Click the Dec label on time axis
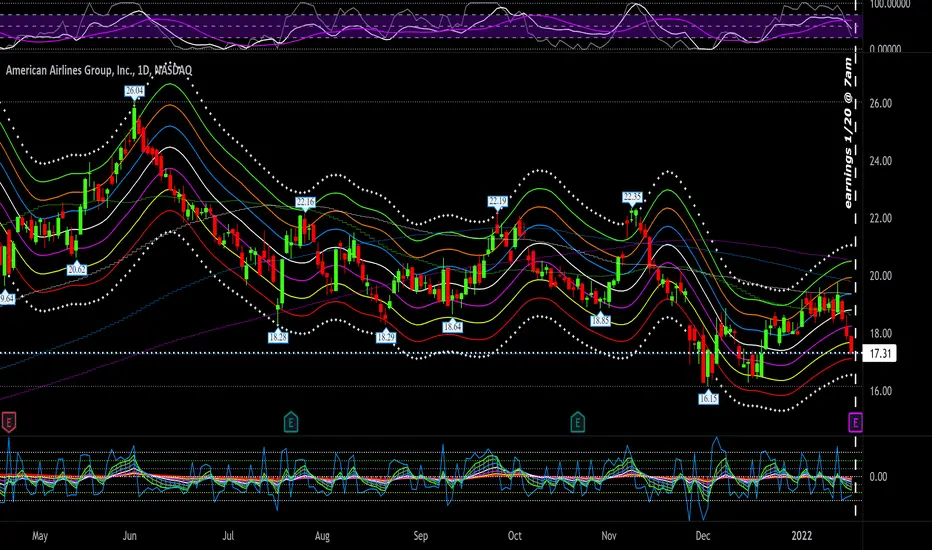 tap(703, 536)
